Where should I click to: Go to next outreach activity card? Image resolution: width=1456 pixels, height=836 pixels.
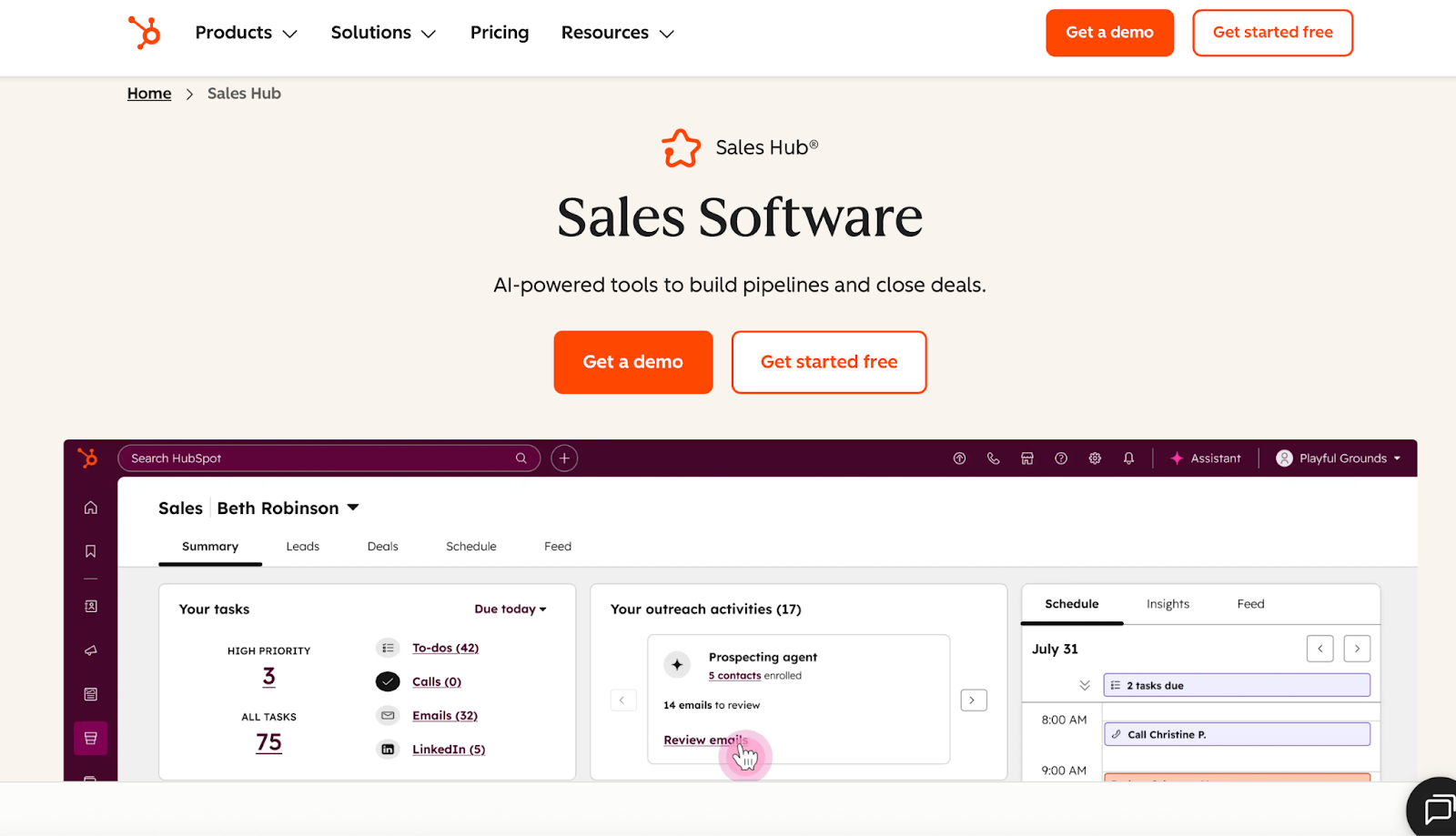pyautogui.click(x=974, y=700)
